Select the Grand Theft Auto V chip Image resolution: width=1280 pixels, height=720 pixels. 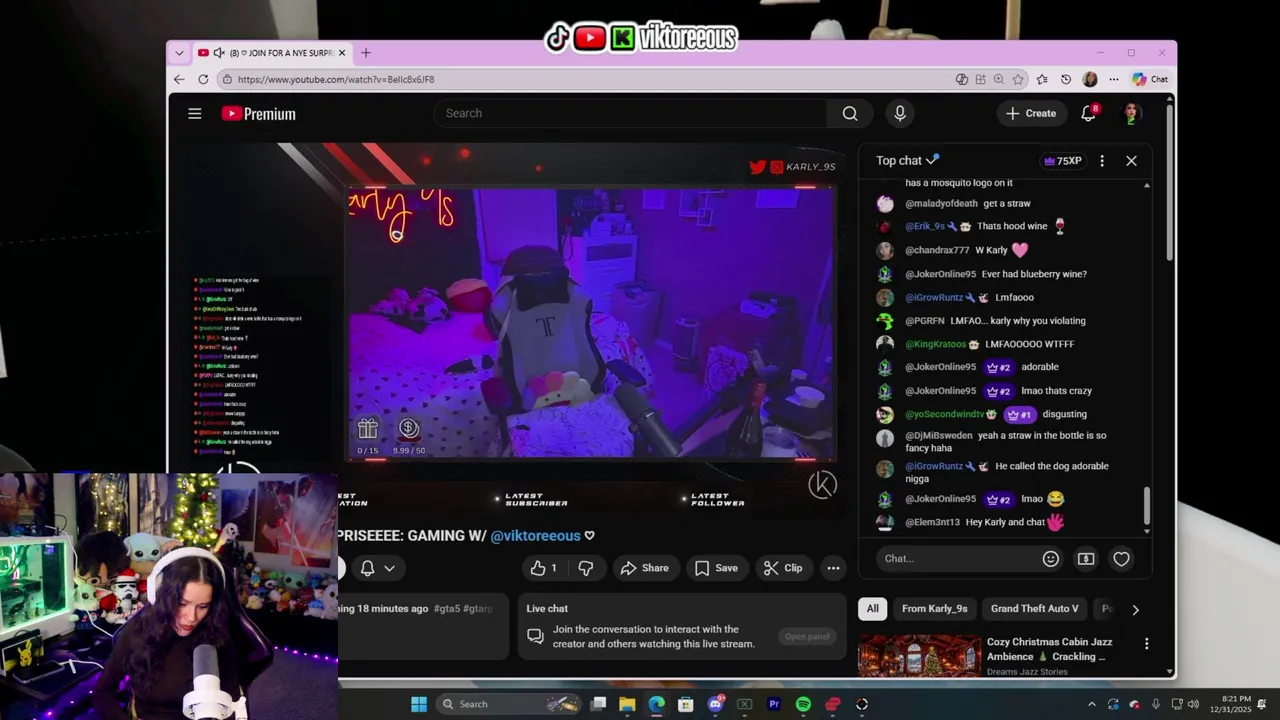click(x=1034, y=609)
